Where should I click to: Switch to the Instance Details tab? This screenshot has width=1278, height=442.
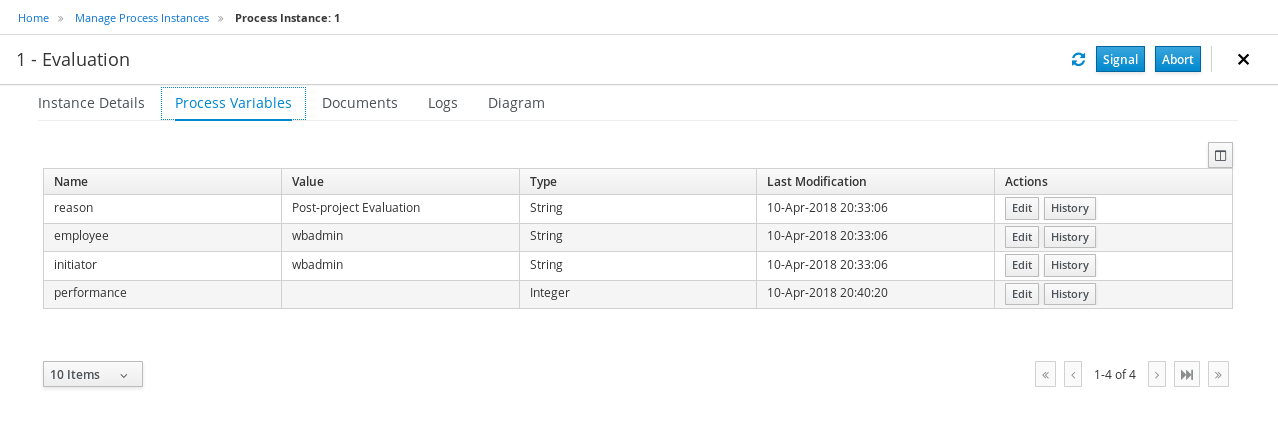91,103
